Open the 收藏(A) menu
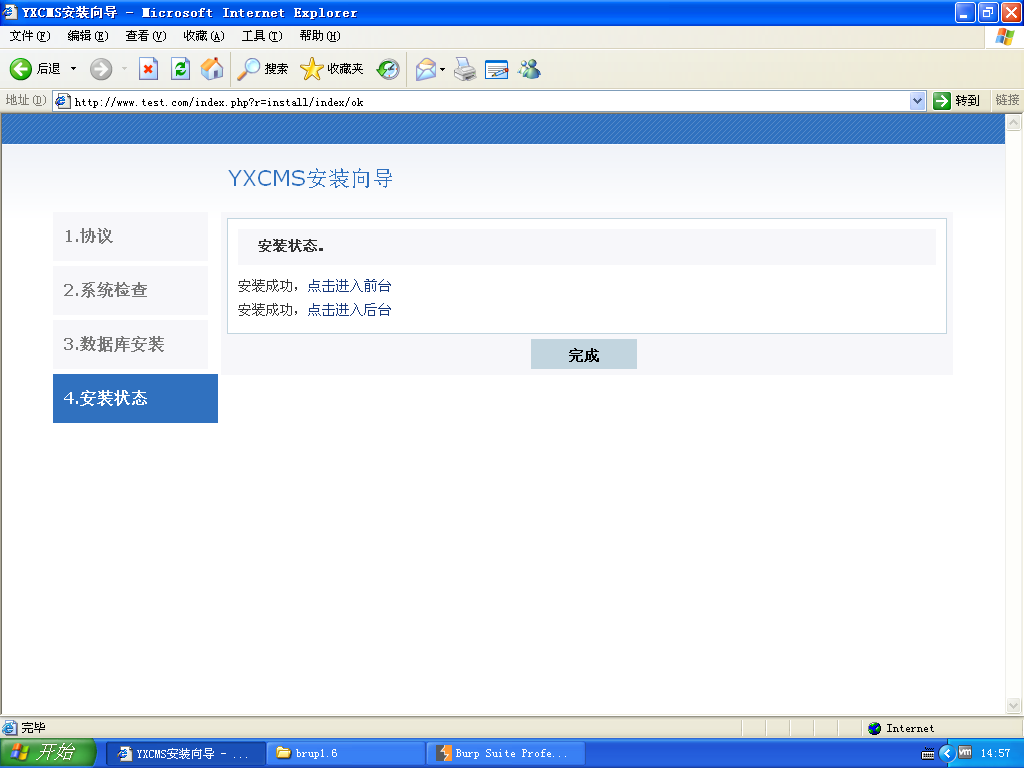This screenshot has width=1024, height=768. 204,36
